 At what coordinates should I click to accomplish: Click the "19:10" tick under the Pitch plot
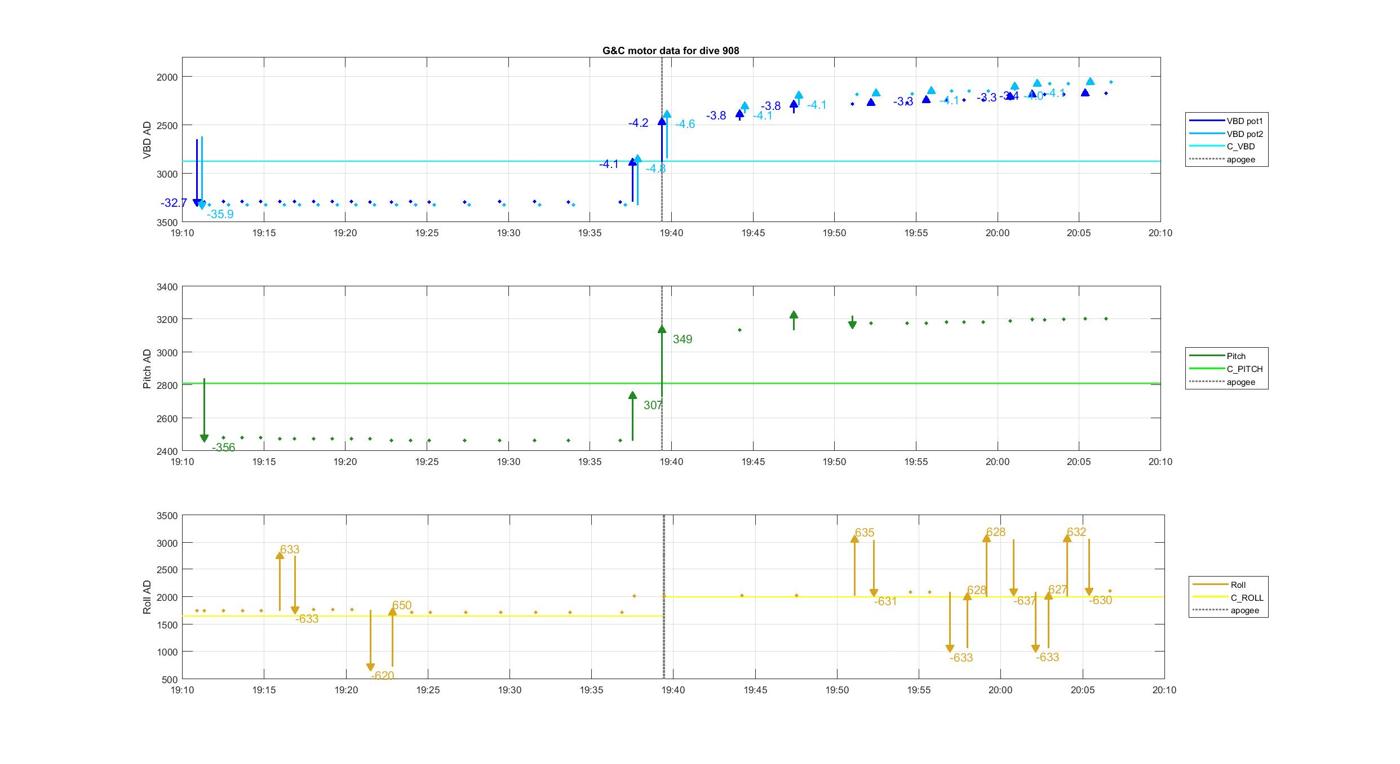[182, 462]
